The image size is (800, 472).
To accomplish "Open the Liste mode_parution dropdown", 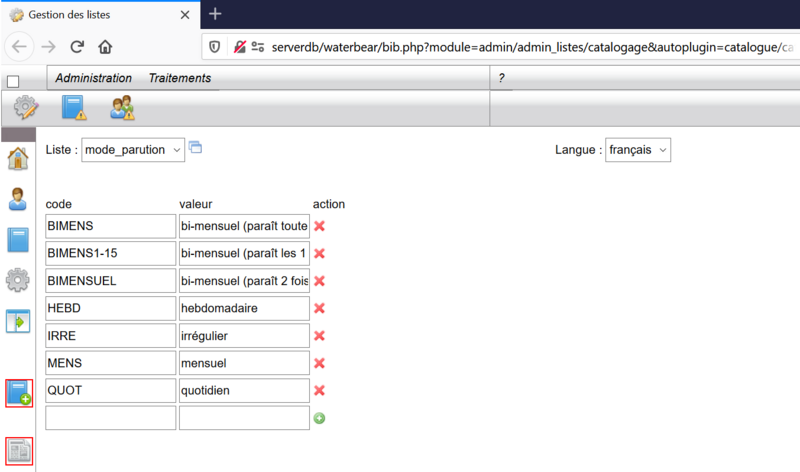I will coord(133,150).
